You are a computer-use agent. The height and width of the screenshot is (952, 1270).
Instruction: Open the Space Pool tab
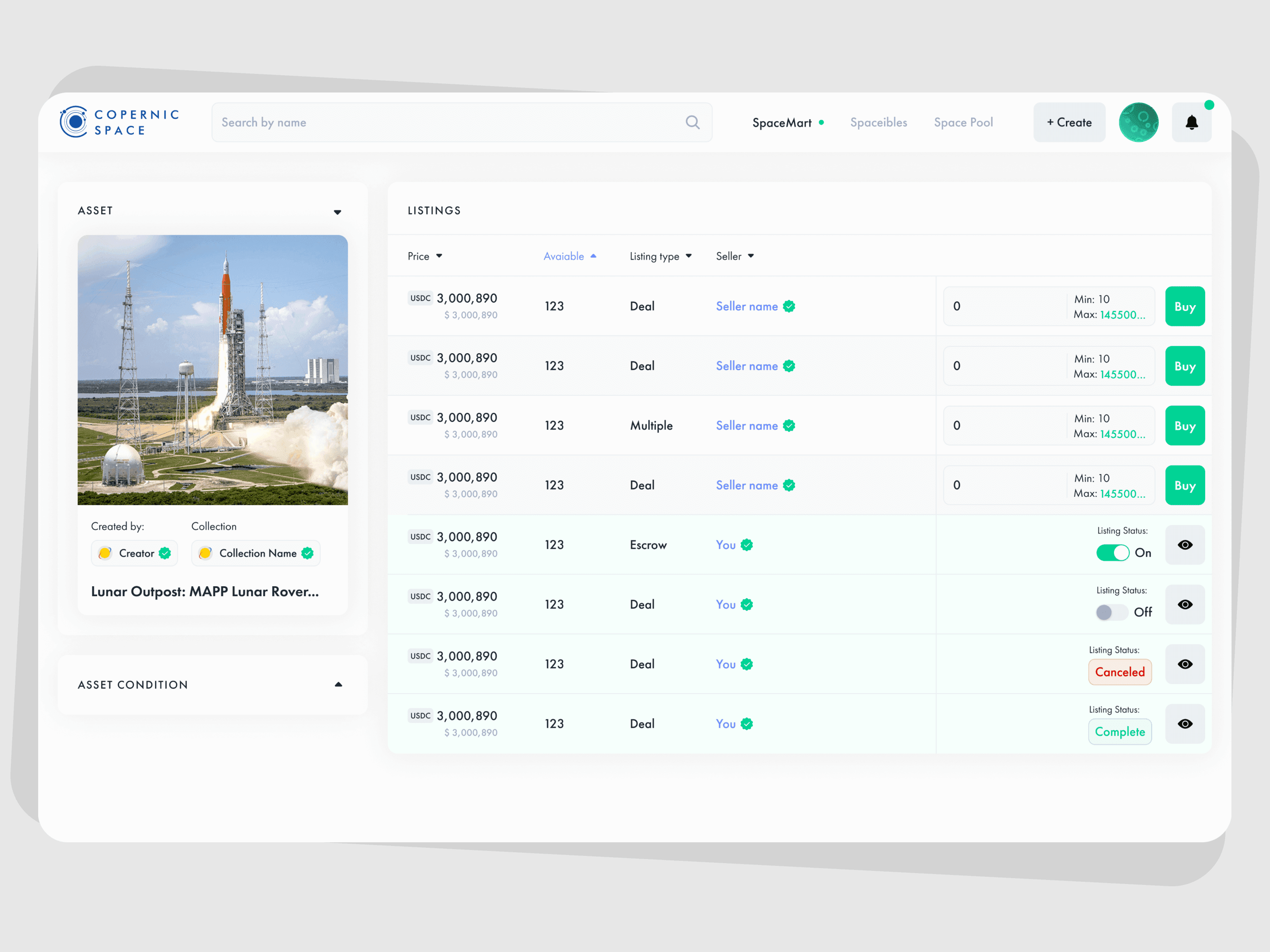tap(963, 122)
